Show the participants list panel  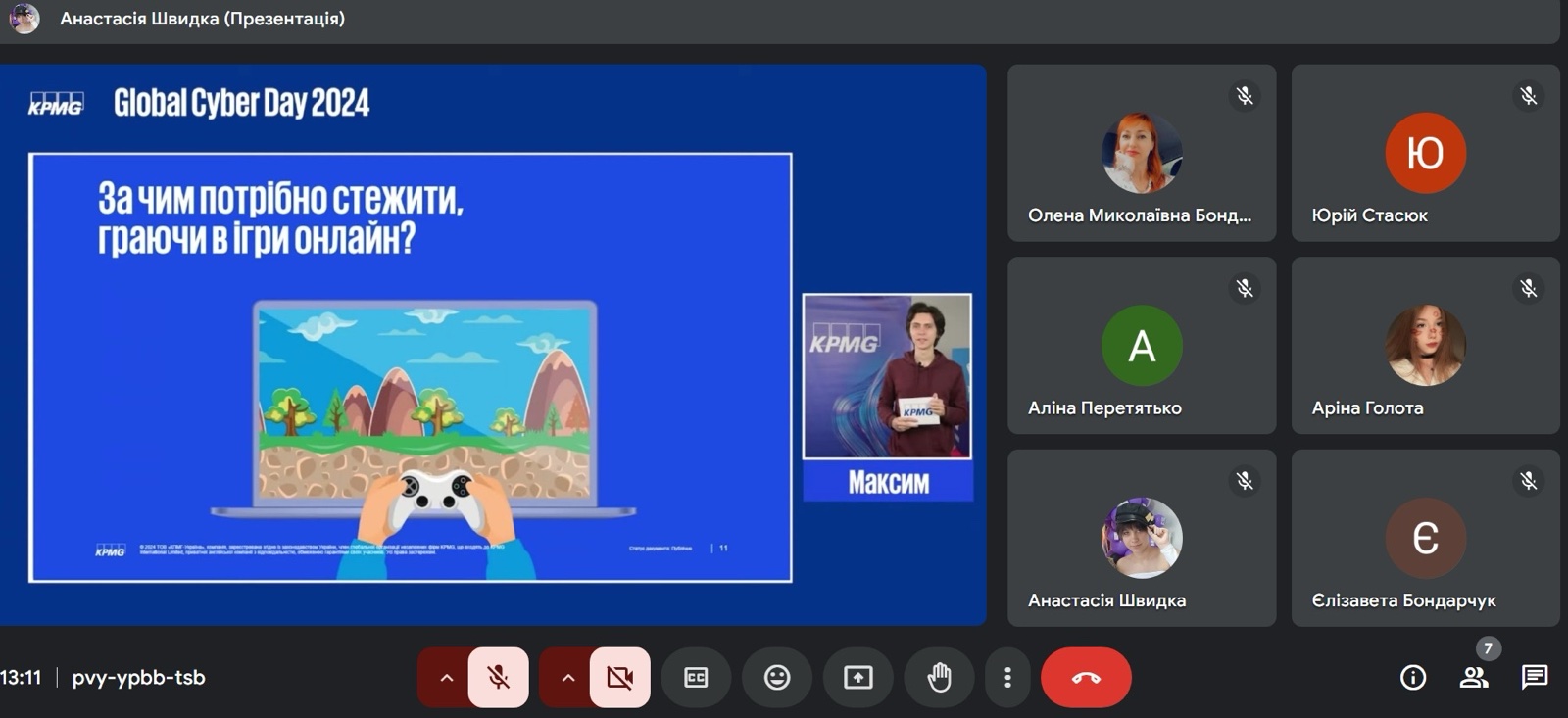coord(1474,677)
